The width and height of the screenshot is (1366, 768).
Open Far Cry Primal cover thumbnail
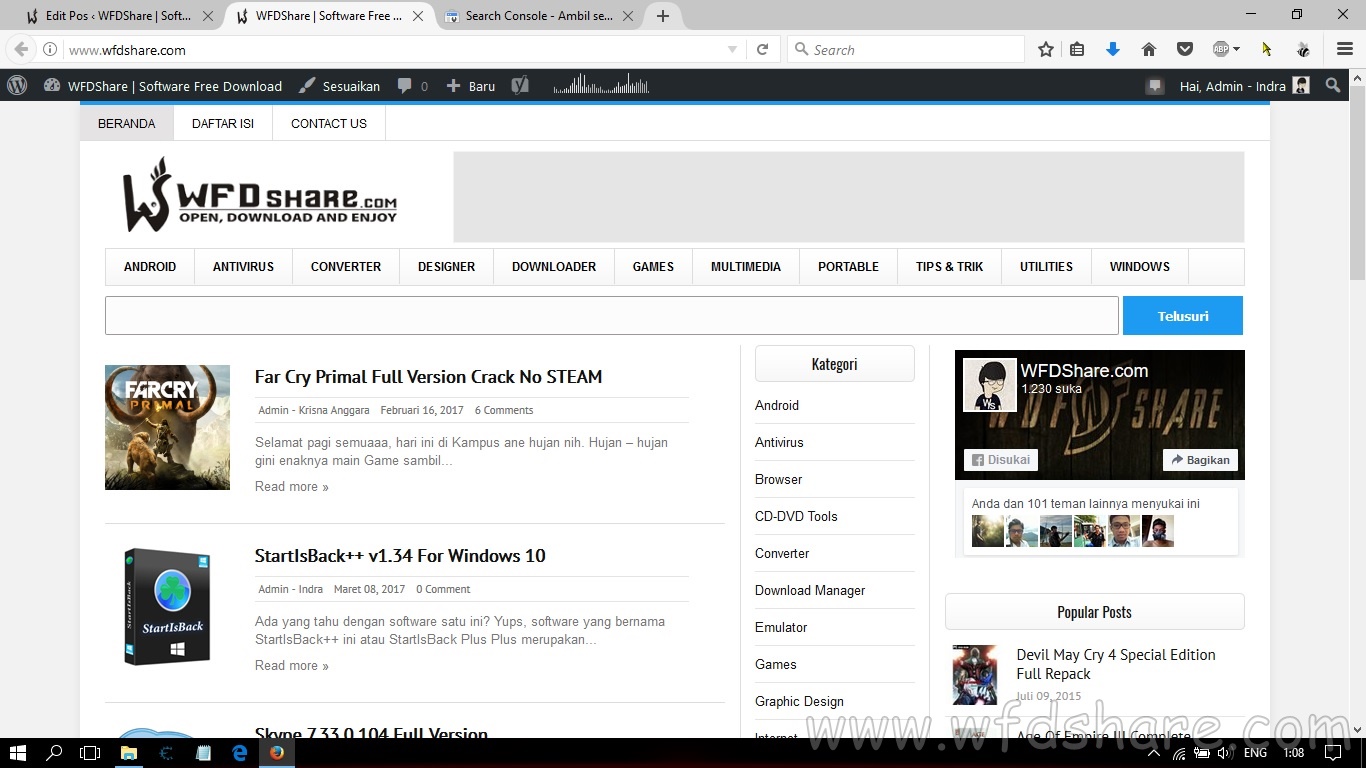pyautogui.click(x=167, y=427)
